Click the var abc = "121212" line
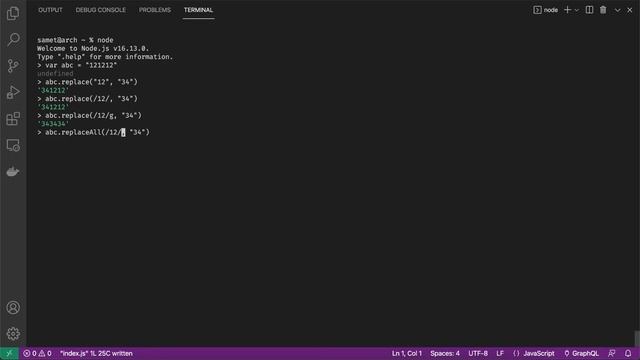This screenshot has height=360, width=640. 77,65
